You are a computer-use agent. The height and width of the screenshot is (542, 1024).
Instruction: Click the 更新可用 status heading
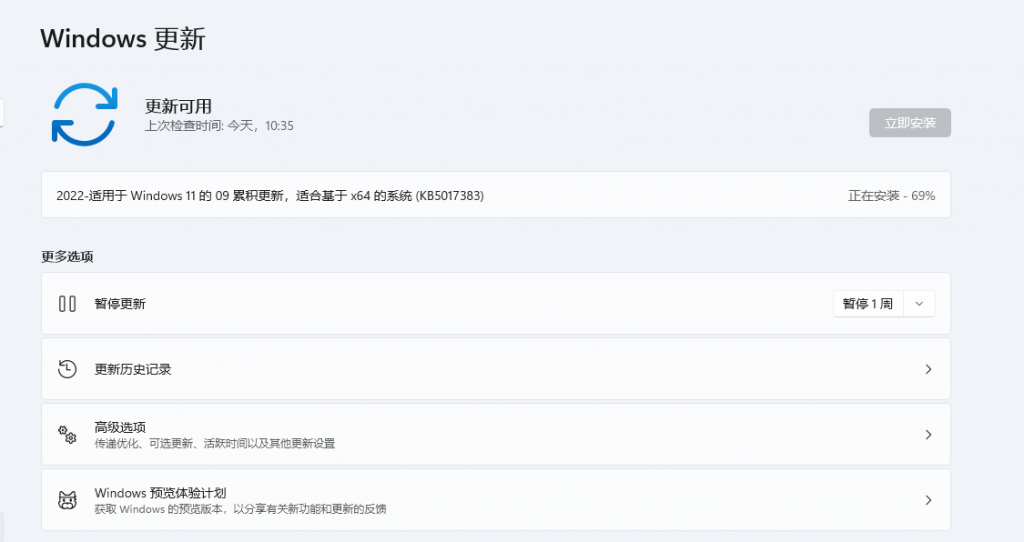coord(178,106)
